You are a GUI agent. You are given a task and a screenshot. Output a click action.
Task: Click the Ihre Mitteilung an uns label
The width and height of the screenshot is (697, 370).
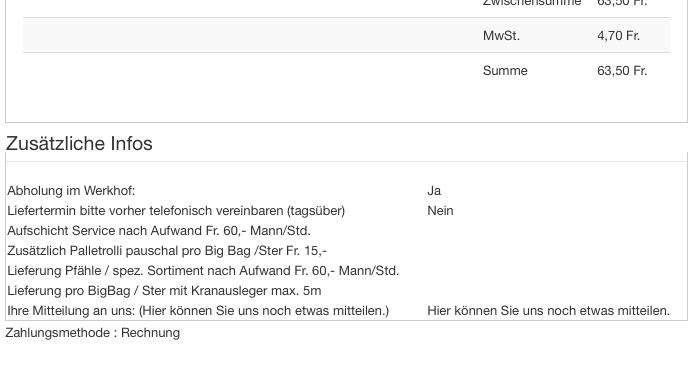click(x=198, y=311)
